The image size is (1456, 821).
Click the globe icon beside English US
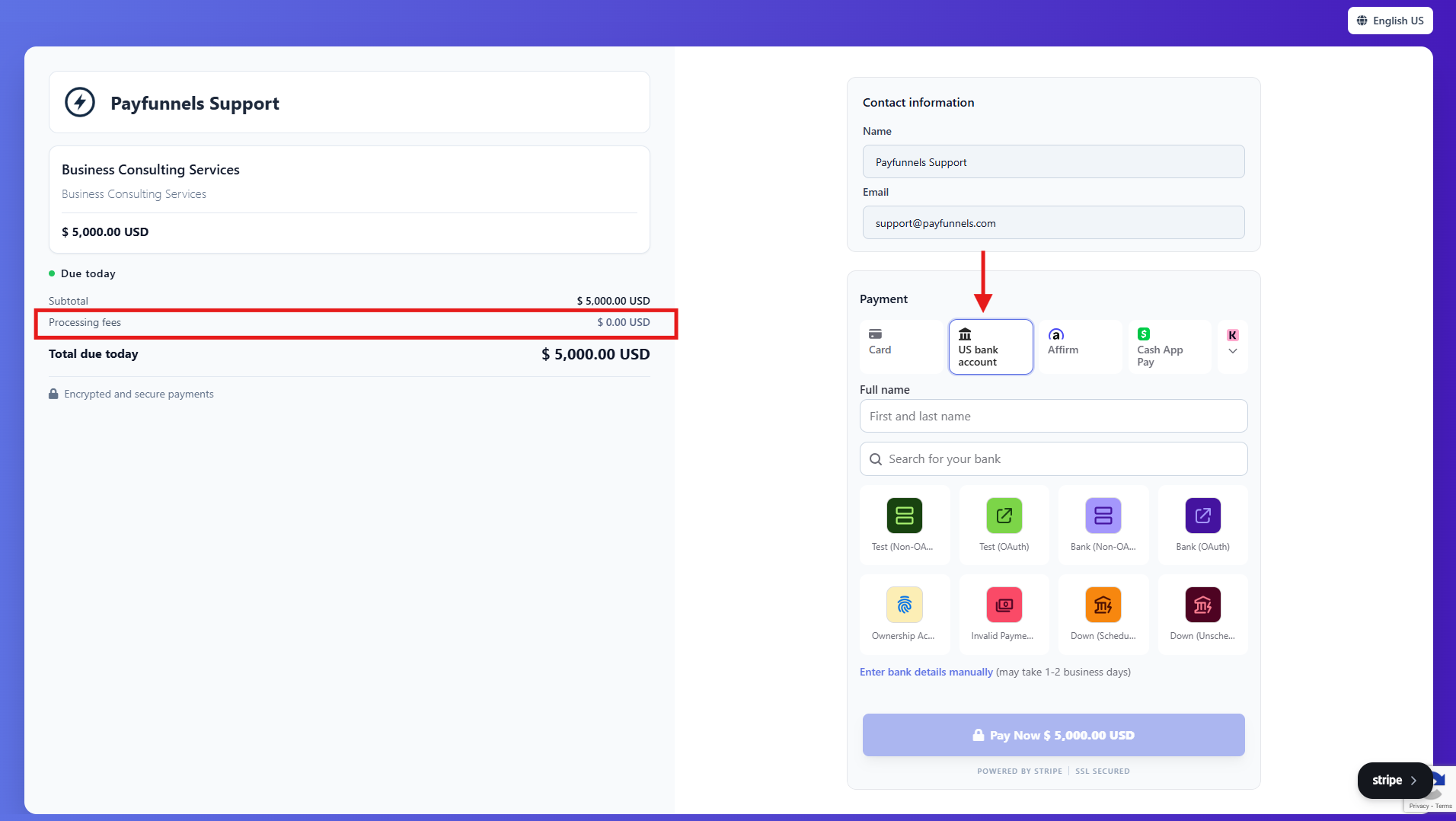pos(1362,21)
